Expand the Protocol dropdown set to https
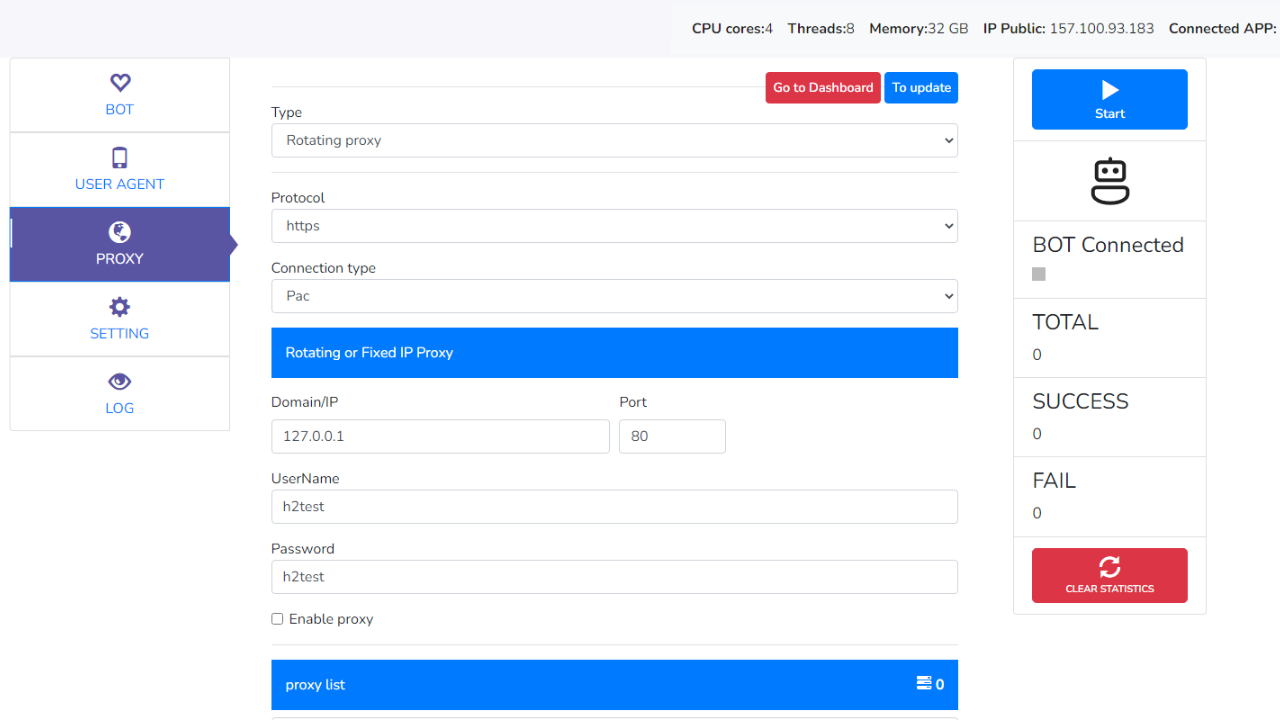The width and height of the screenshot is (1280, 720). [x=614, y=226]
